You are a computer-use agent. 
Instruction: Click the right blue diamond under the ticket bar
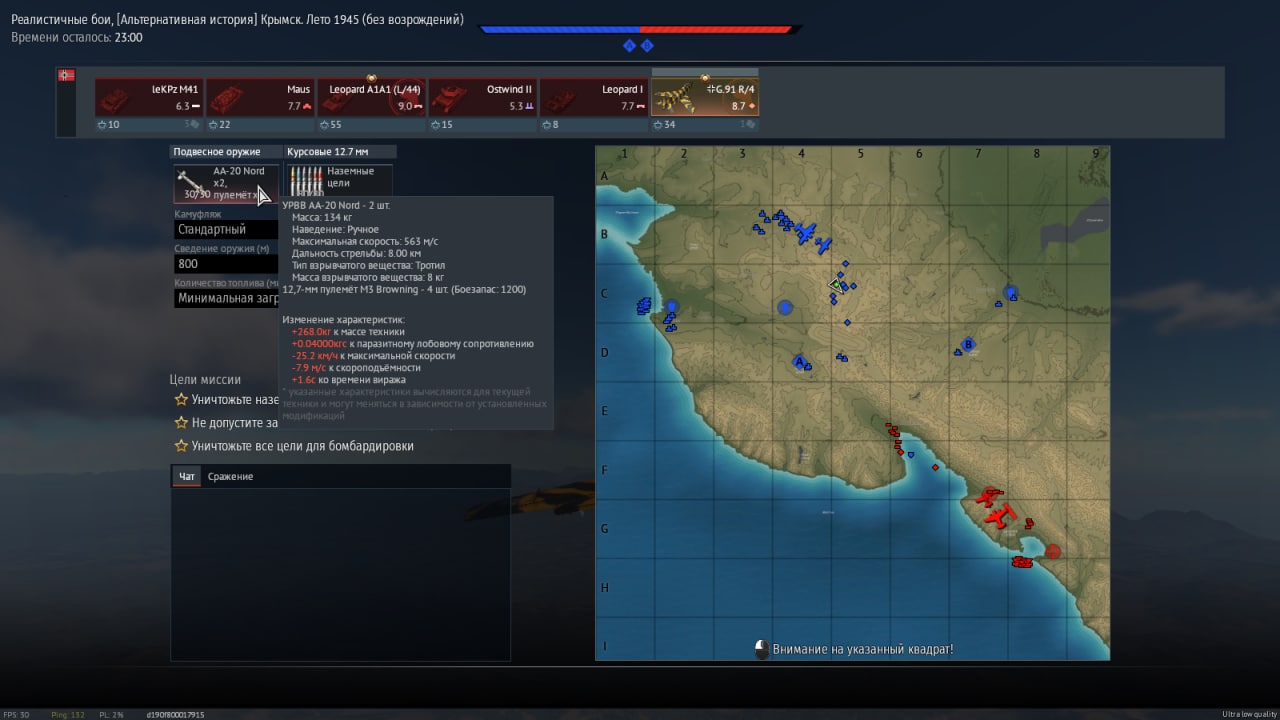point(647,45)
